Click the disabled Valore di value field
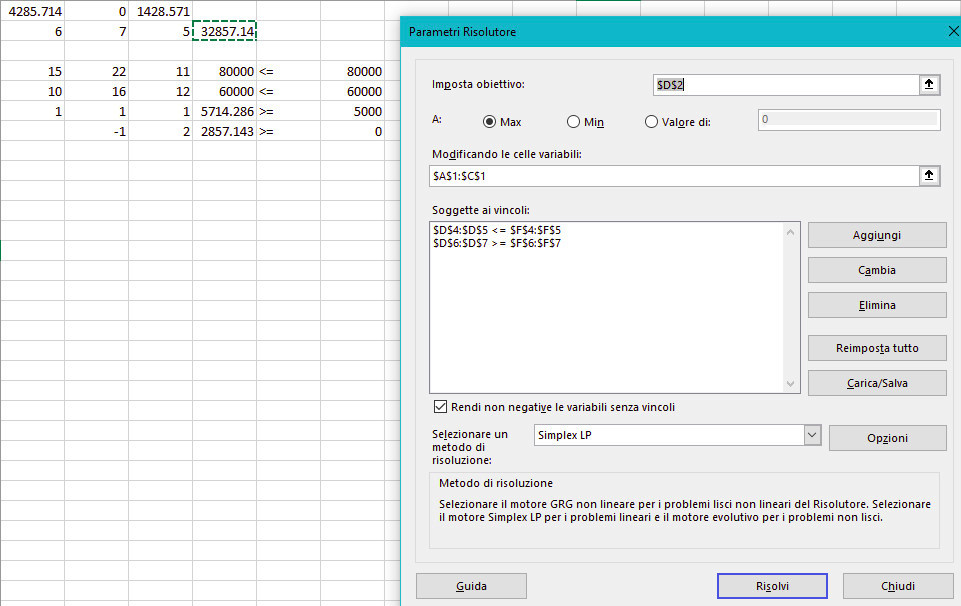 (x=849, y=119)
